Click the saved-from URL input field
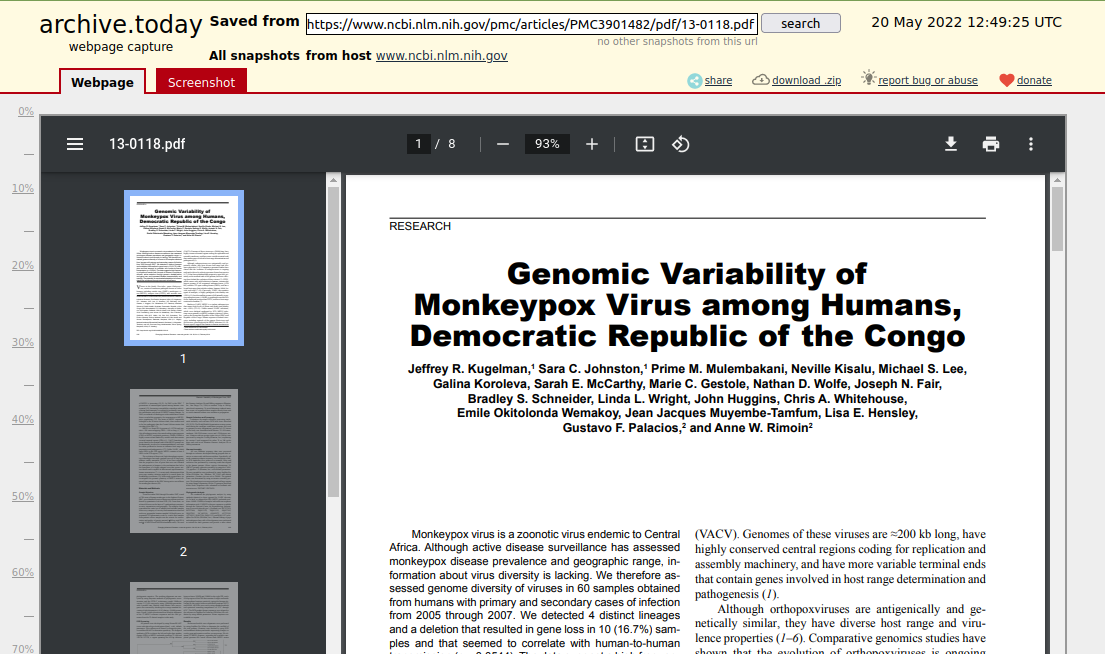The height and width of the screenshot is (654, 1105). click(x=532, y=24)
